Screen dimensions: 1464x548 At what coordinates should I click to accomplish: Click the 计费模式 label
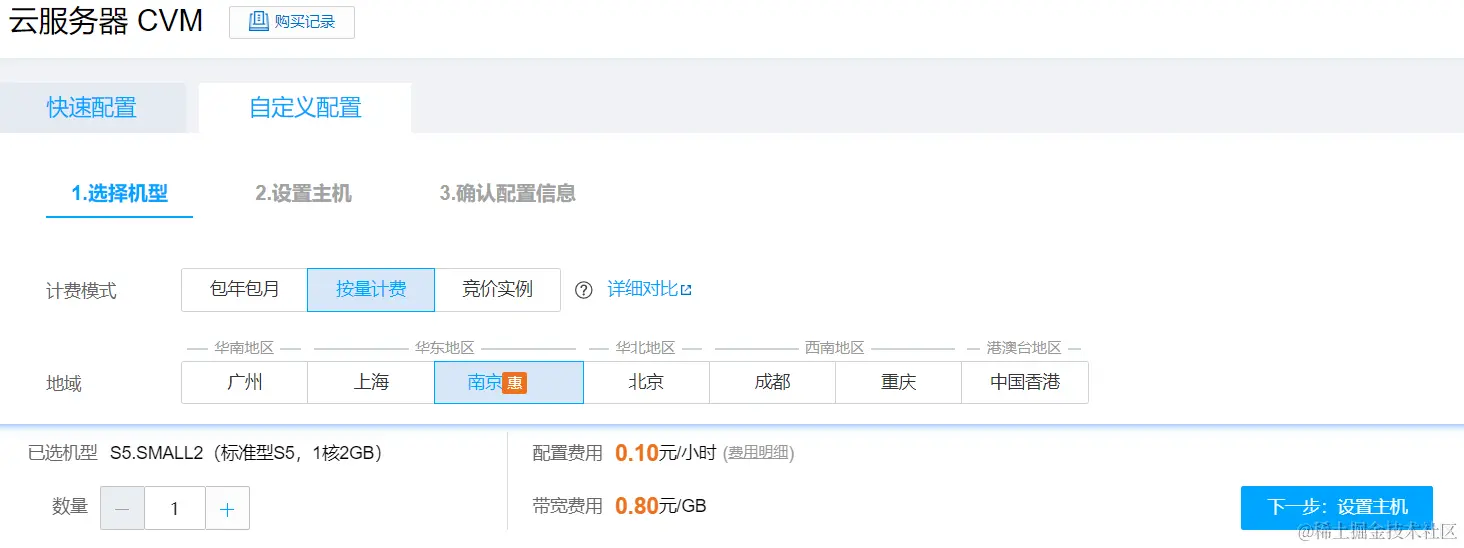[81, 291]
